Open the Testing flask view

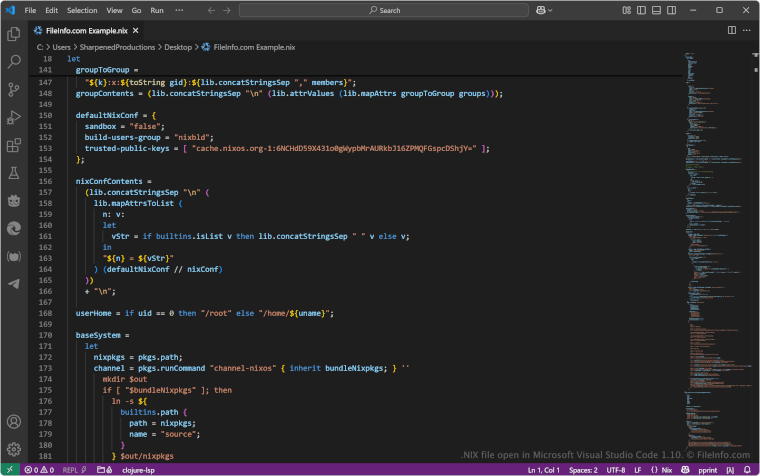(14, 173)
